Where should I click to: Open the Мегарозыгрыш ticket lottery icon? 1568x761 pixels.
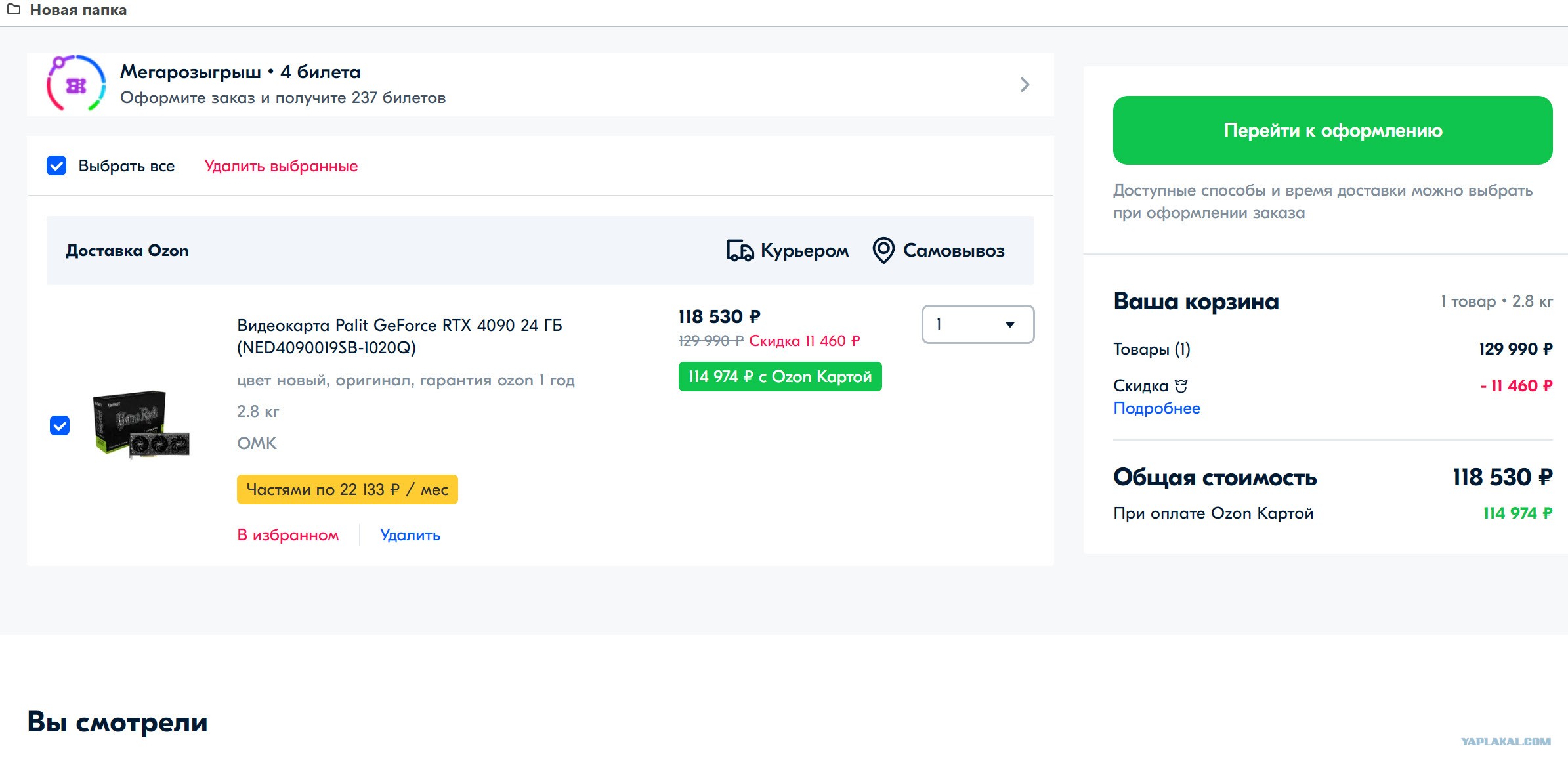[76, 84]
